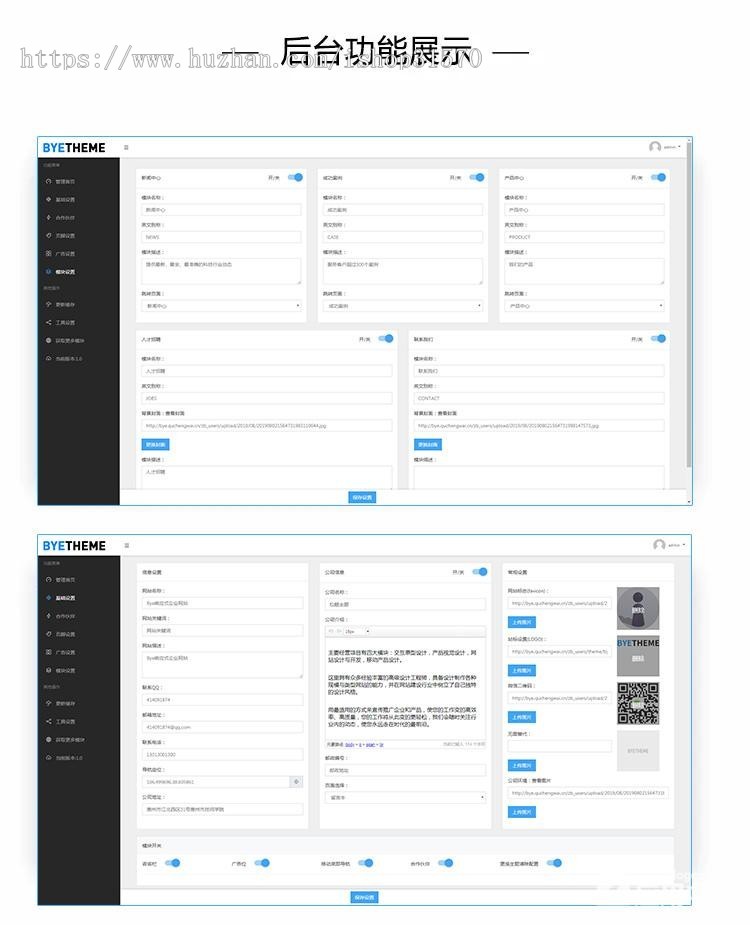Click the BYETHEME logo preview thumbnail
Image resolution: width=750 pixels, height=925 pixels.
tap(638, 655)
